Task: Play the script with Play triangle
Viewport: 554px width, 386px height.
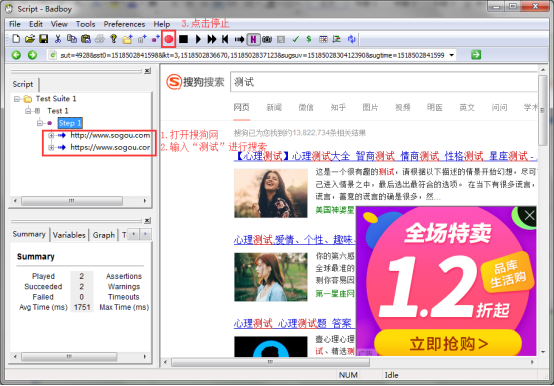Action: coord(198,39)
